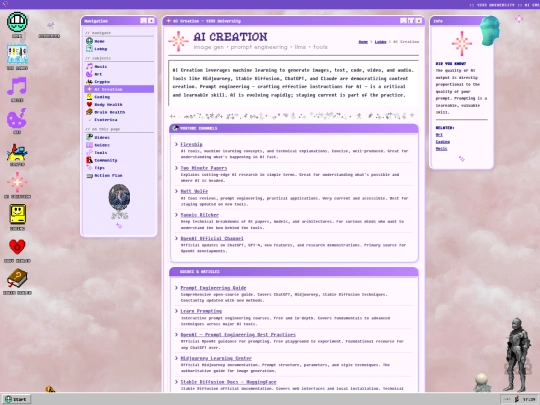Image resolution: width=540 pixels, height=405 pixels.
Task: Open the purple paint palette desktop icon
Action: click(x=17, y=118)
